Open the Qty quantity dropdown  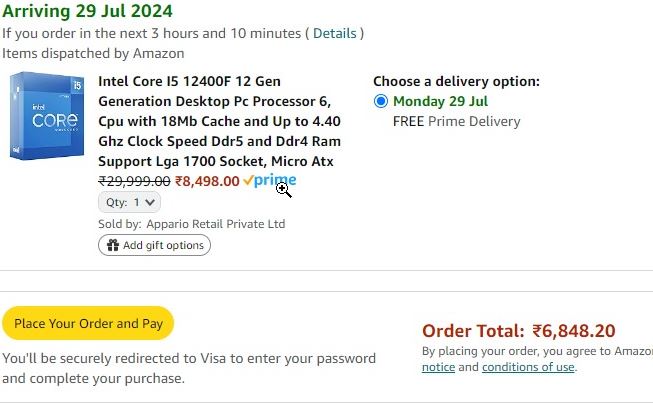[130, 202]
